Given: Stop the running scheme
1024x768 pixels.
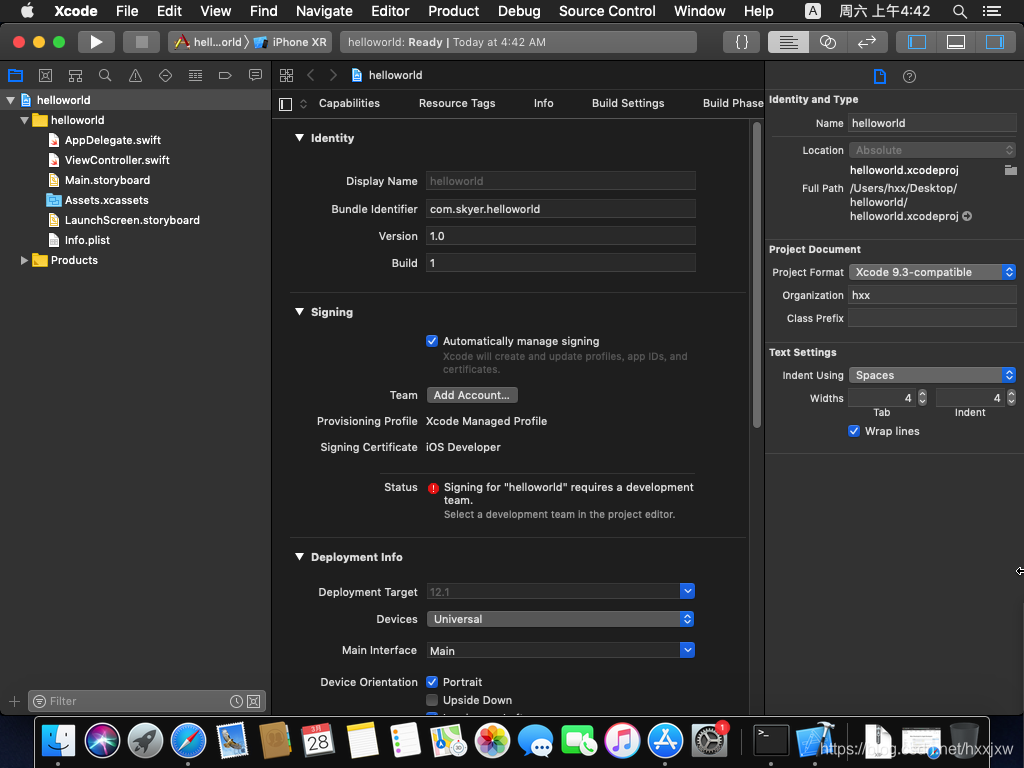Looking at the screenshot, I should 141,42.
